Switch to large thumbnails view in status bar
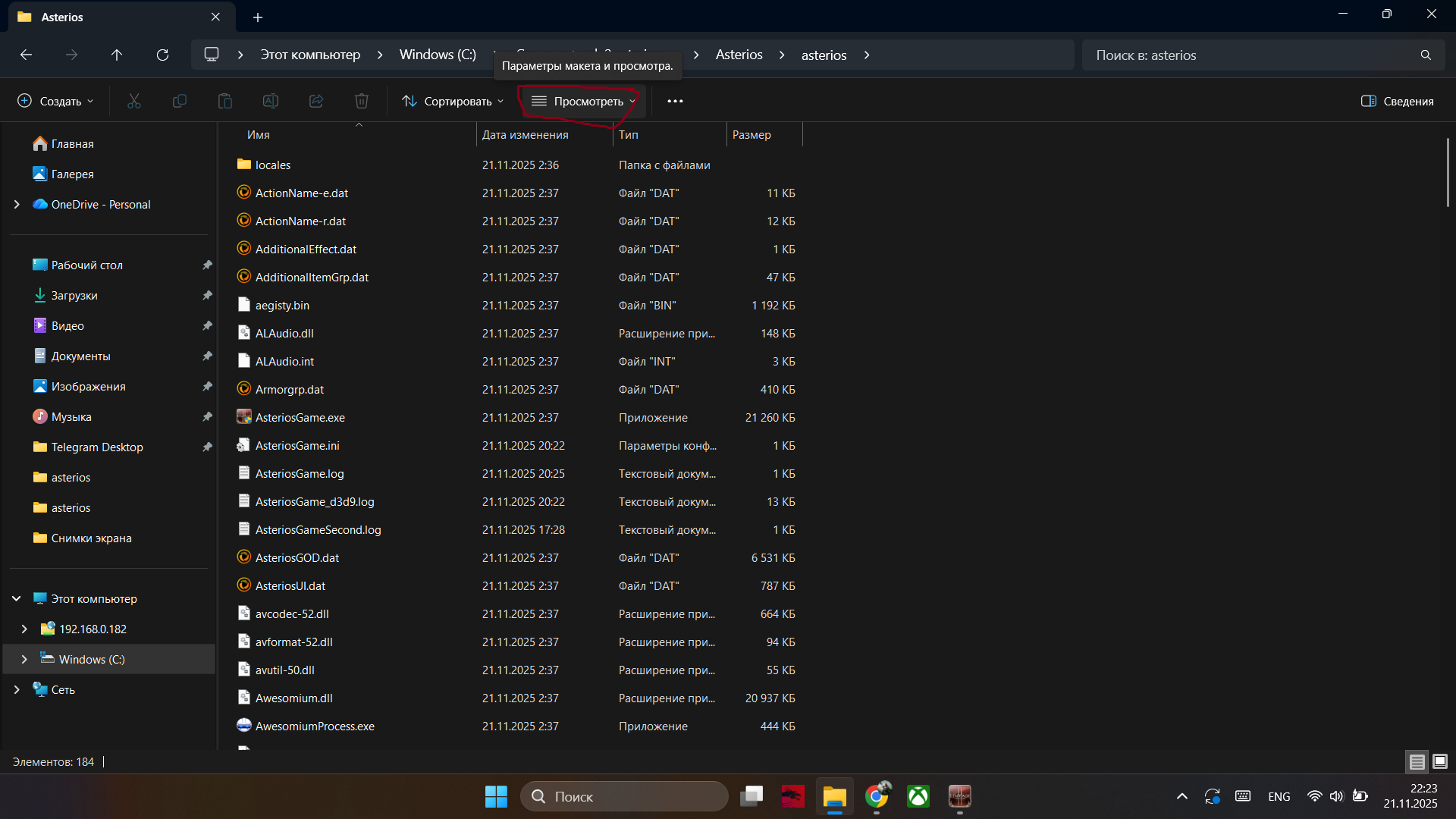1456x819 pixels. coord(1440,761)
